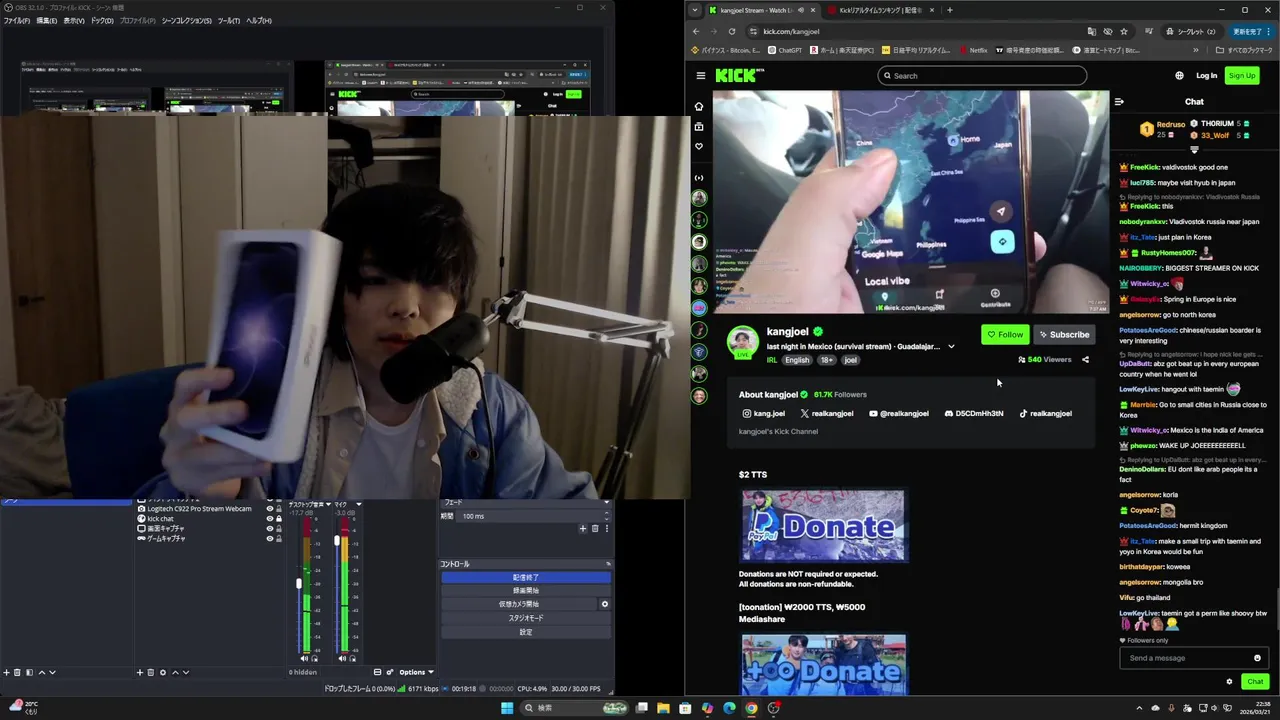Move source up in OBS sources list

coord(175,672)
